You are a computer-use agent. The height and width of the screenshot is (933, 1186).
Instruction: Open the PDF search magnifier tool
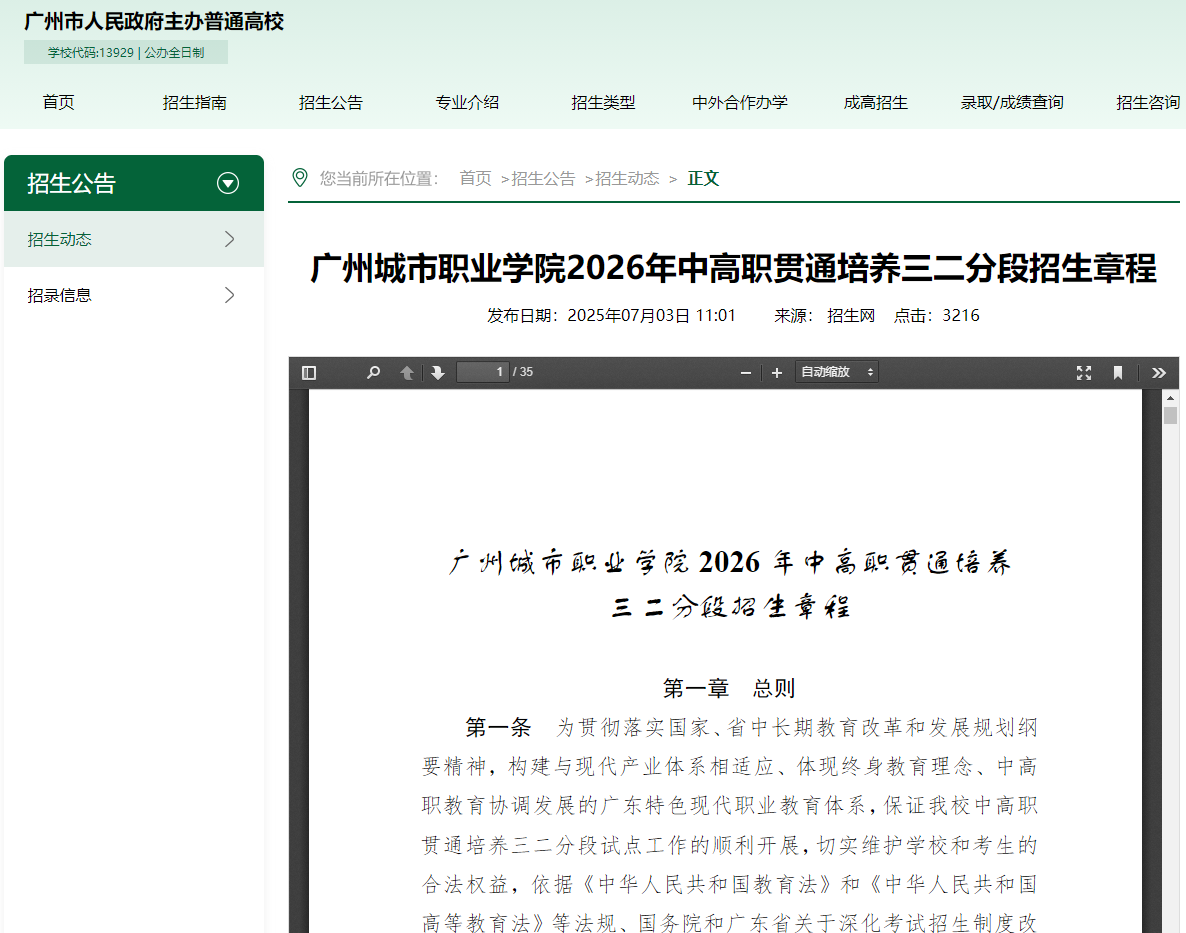pos(372,371)
